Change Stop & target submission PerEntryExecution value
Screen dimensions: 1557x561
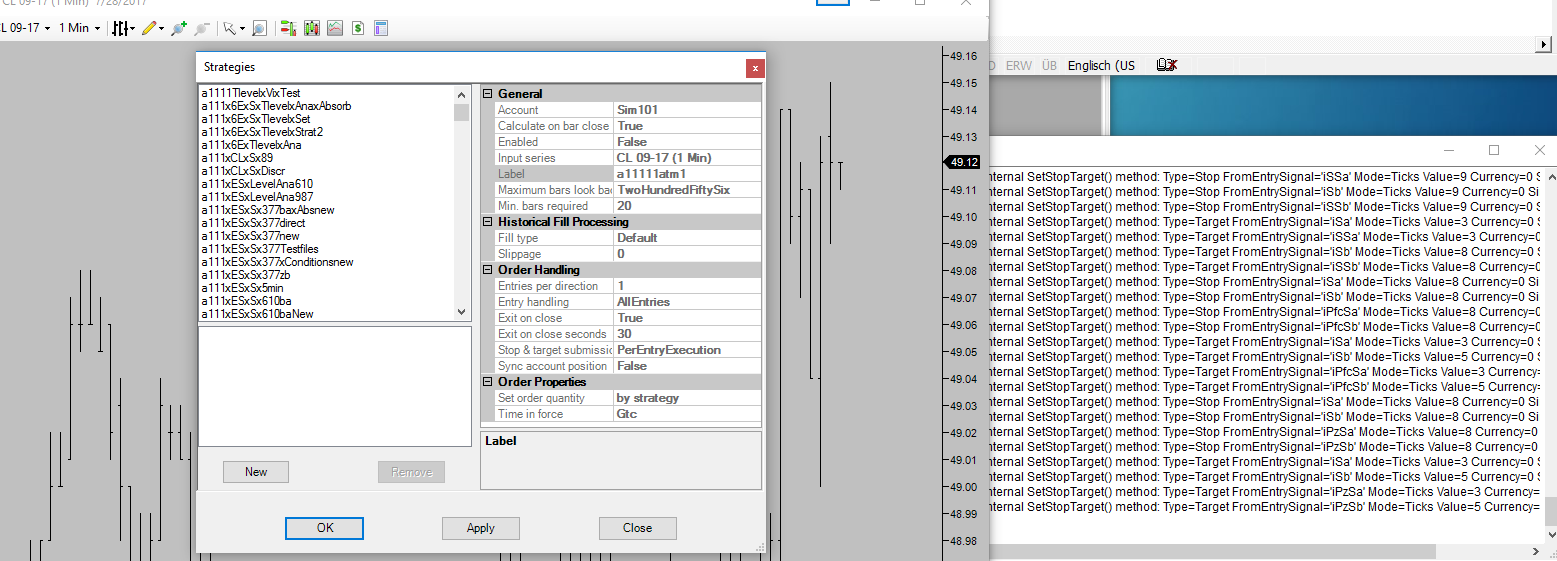click(x=687, y=350)
